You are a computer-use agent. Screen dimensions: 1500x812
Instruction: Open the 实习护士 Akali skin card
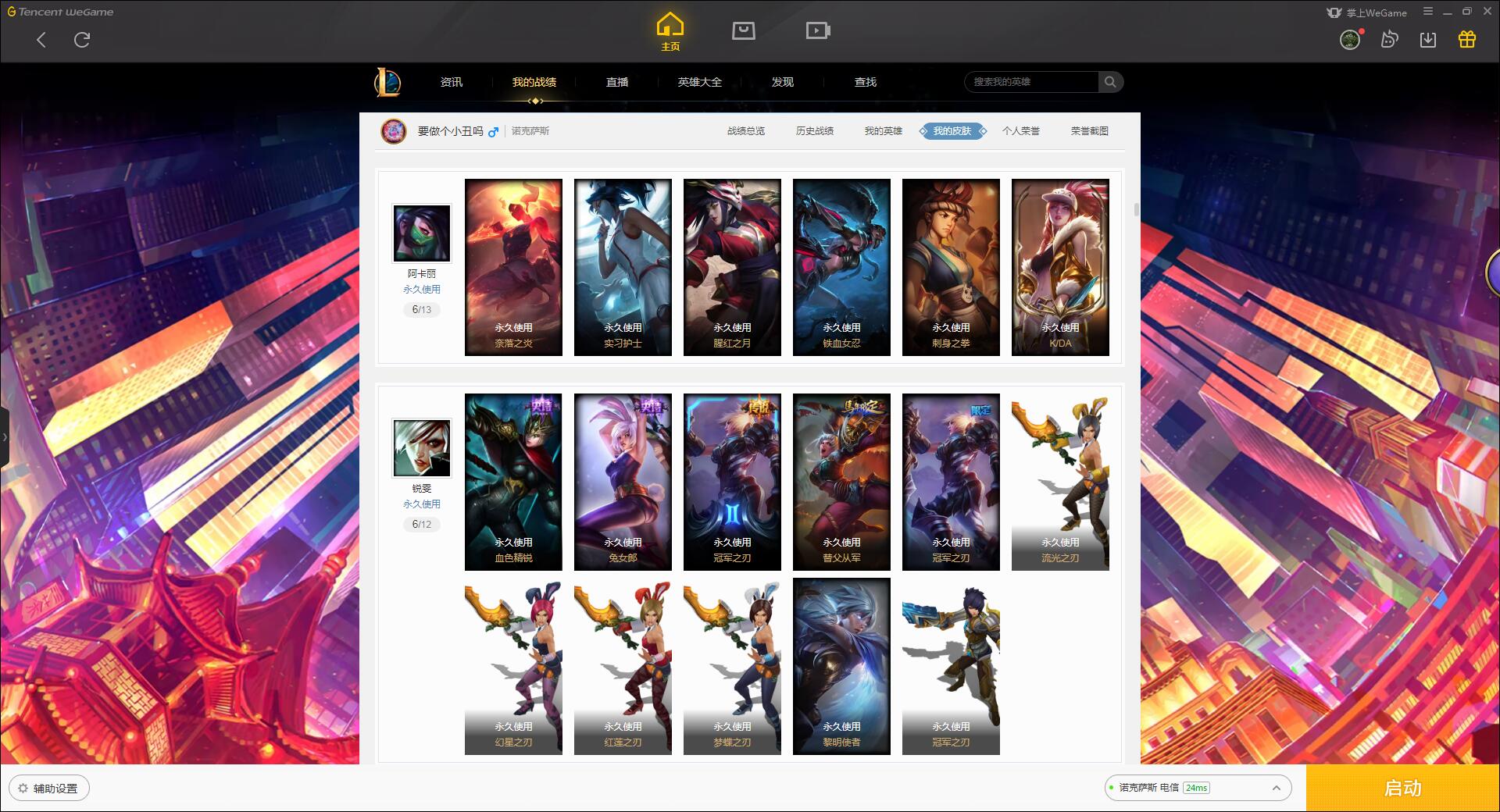[623, 267]
